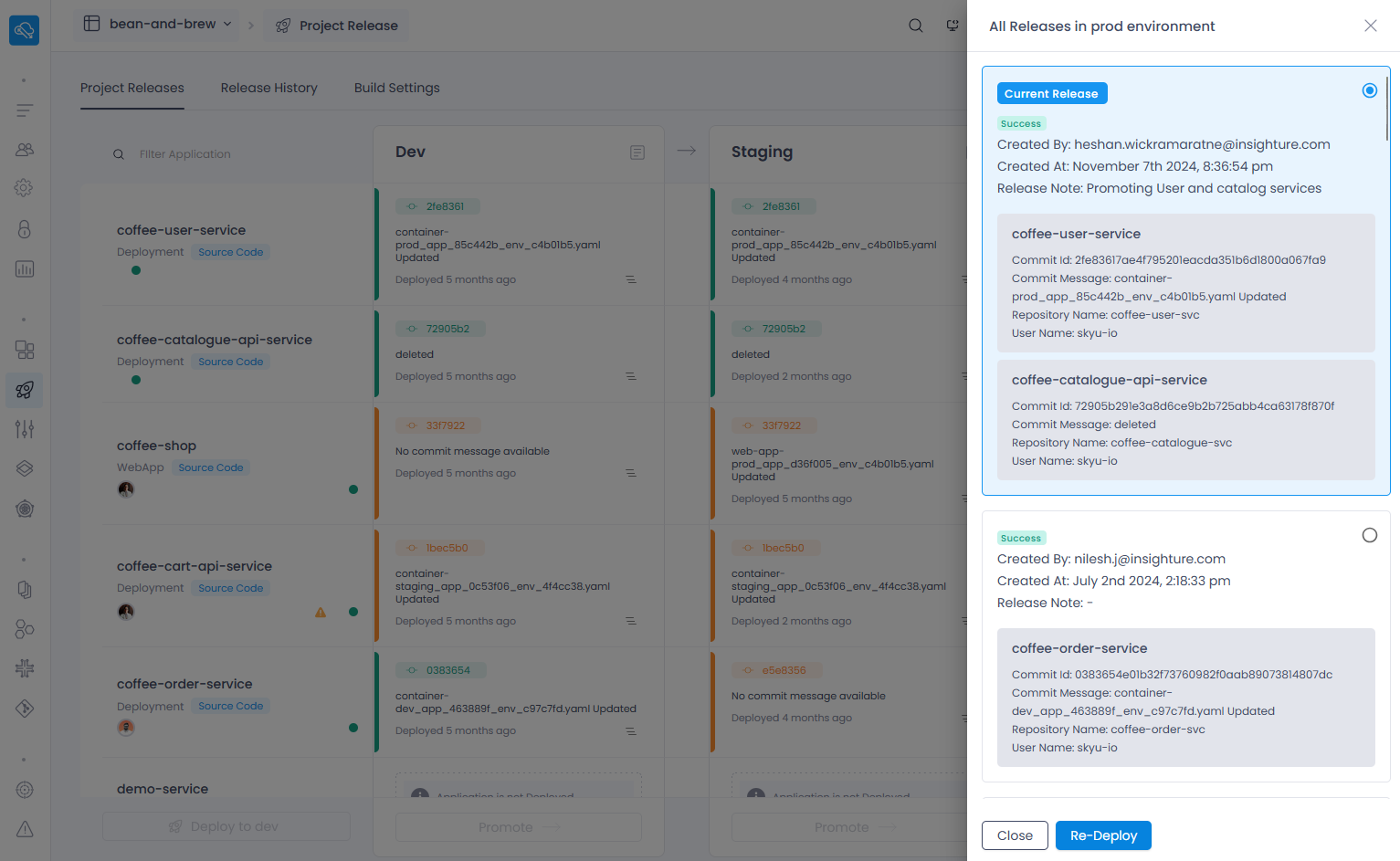Expand the bean-and-brew project dropdown
Image resolution: width=1400 pixels, height=861 pixels.
(x=158, y=24)
